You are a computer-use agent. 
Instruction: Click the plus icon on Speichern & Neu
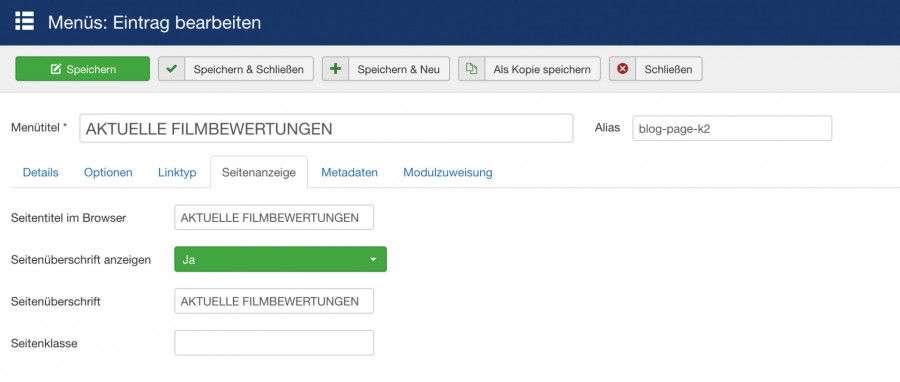pos(335,69)
